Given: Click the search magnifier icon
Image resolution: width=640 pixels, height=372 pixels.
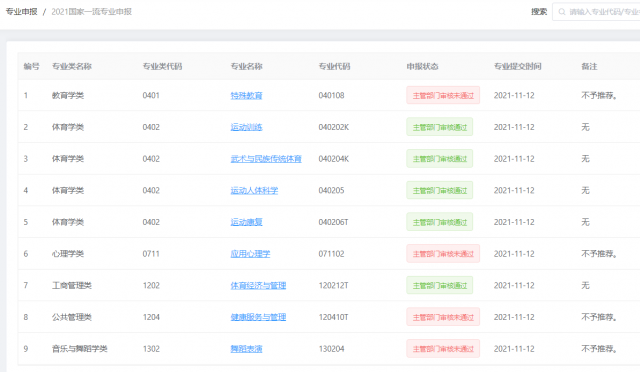Looking at the screenshot, I should click(x=562, y=12).
